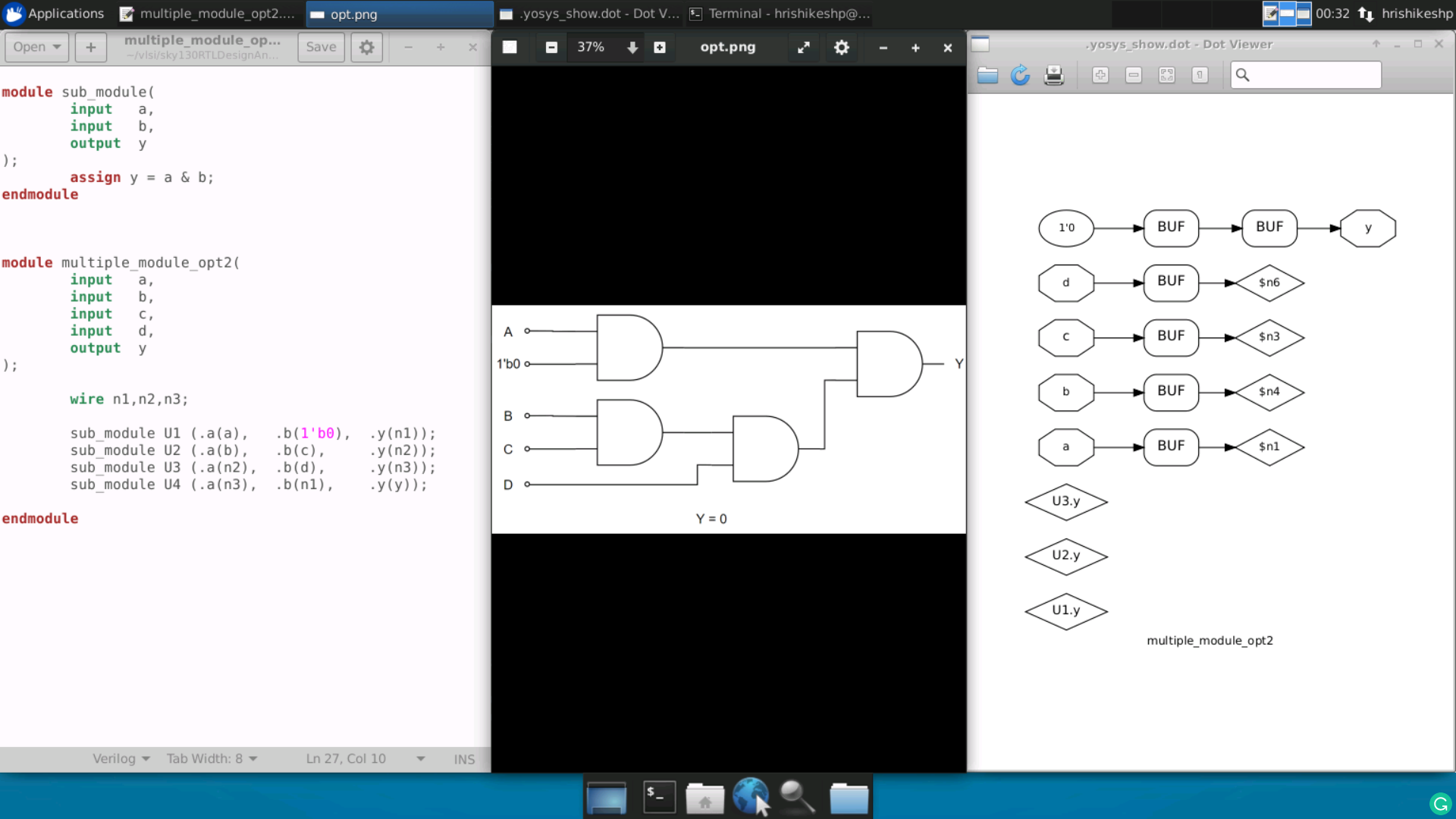This screenshot has height=819, width=1456.
Task: Click the Save button in text editor
Action: point(321,47)
